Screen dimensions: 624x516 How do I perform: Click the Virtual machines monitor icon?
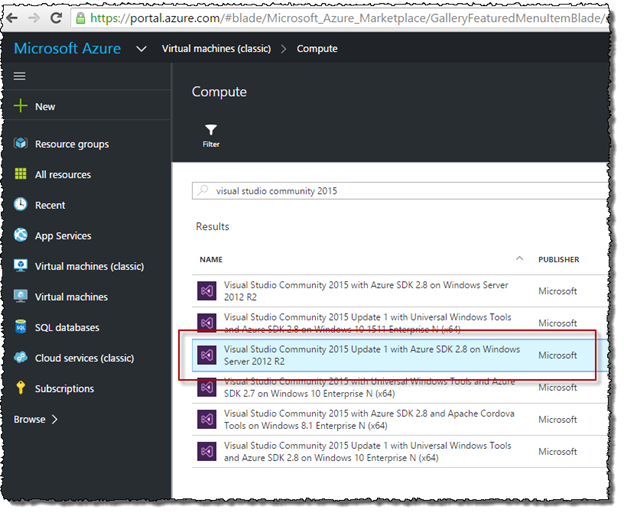[21, 296]
